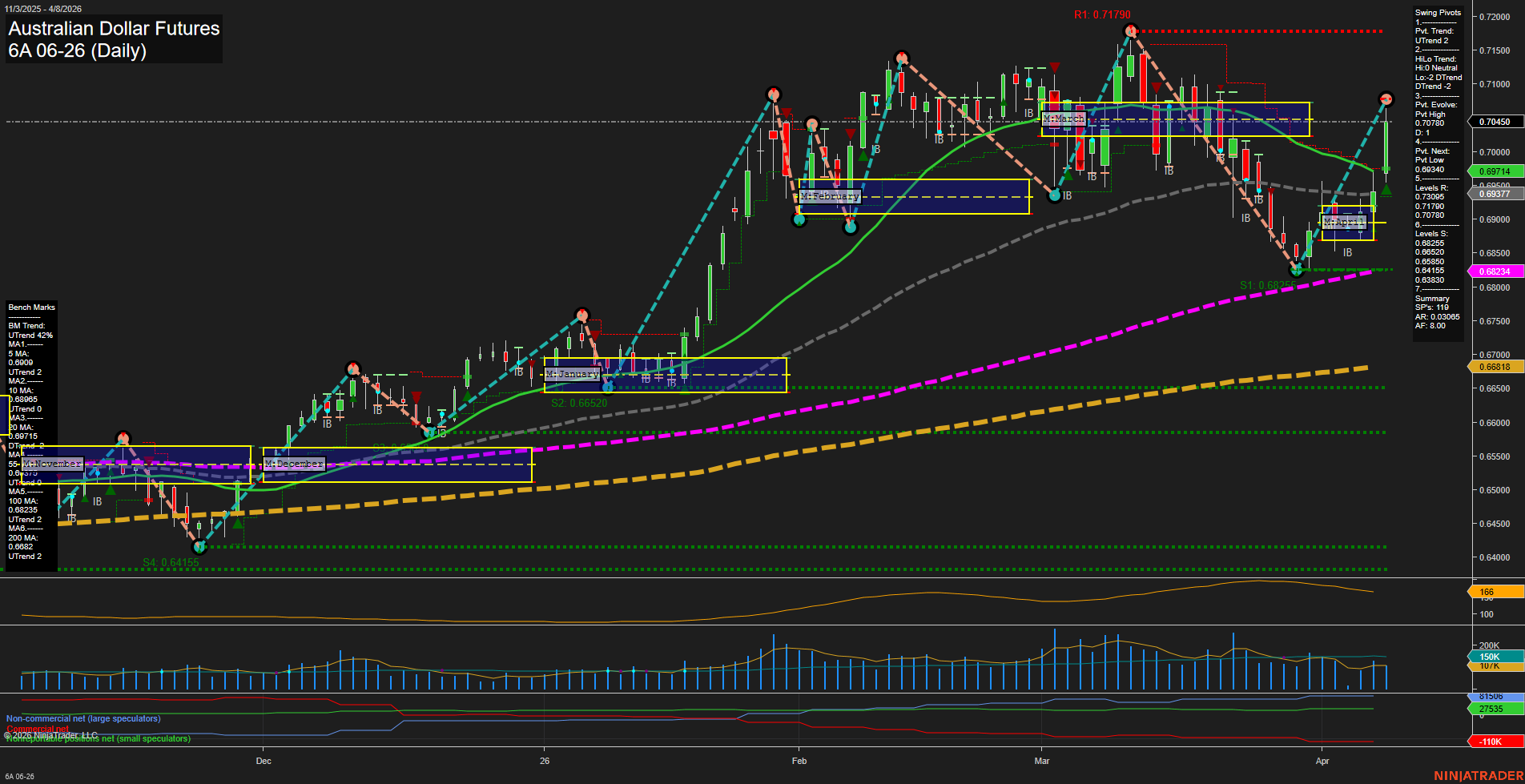
Task: Click the Bench Marks panel header
Action: click(x=31, y=307)
